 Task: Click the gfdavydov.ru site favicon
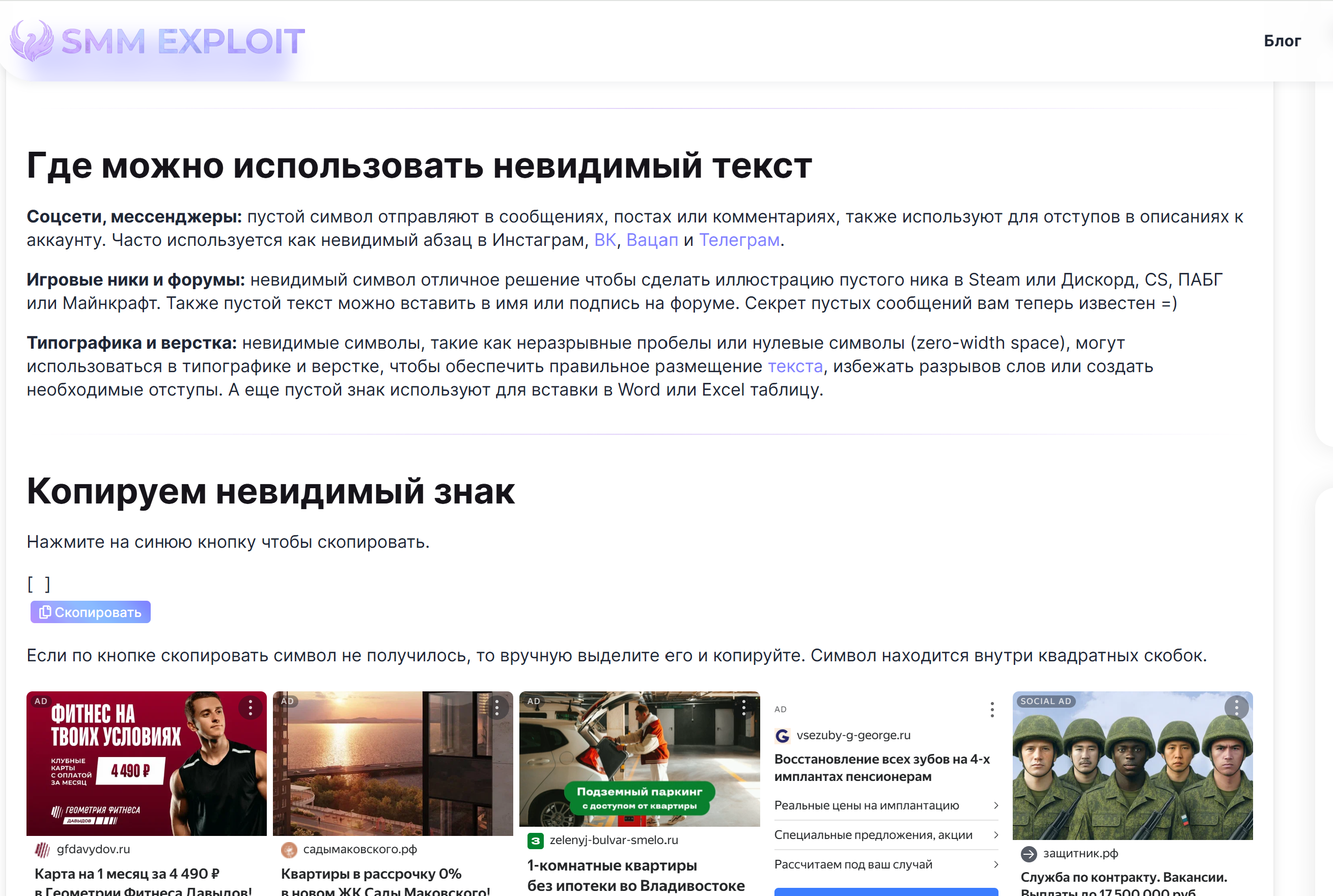42,850
